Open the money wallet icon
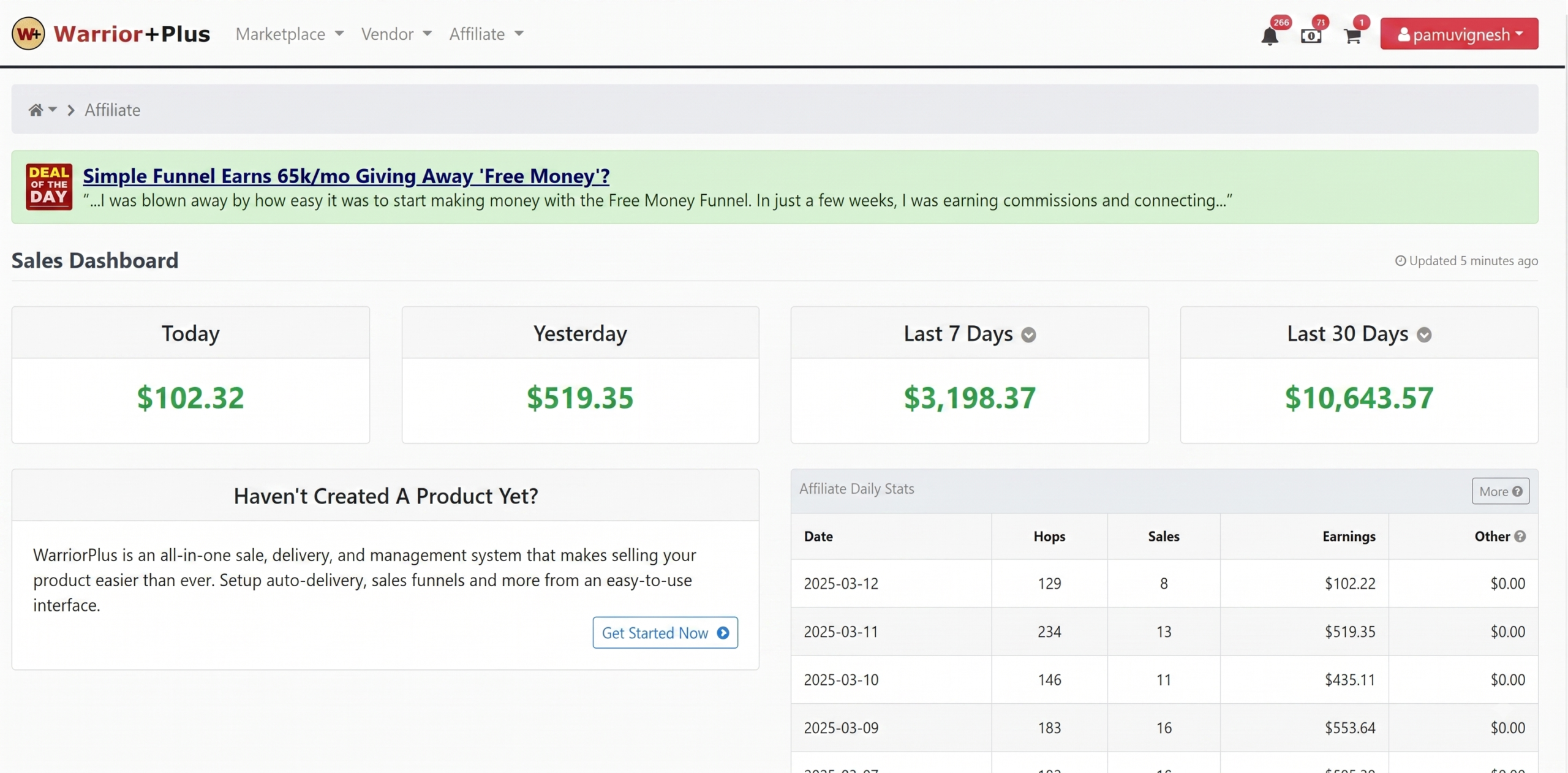Viewport: 1568px width, 773px height. [1311, 36]
